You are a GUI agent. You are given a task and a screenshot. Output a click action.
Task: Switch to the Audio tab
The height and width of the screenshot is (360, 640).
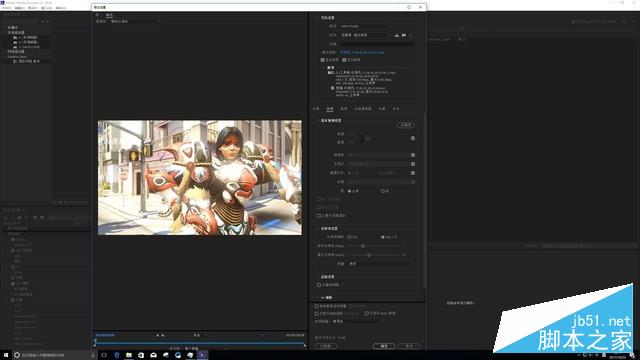pyautogui.click(x=344, y=109)
